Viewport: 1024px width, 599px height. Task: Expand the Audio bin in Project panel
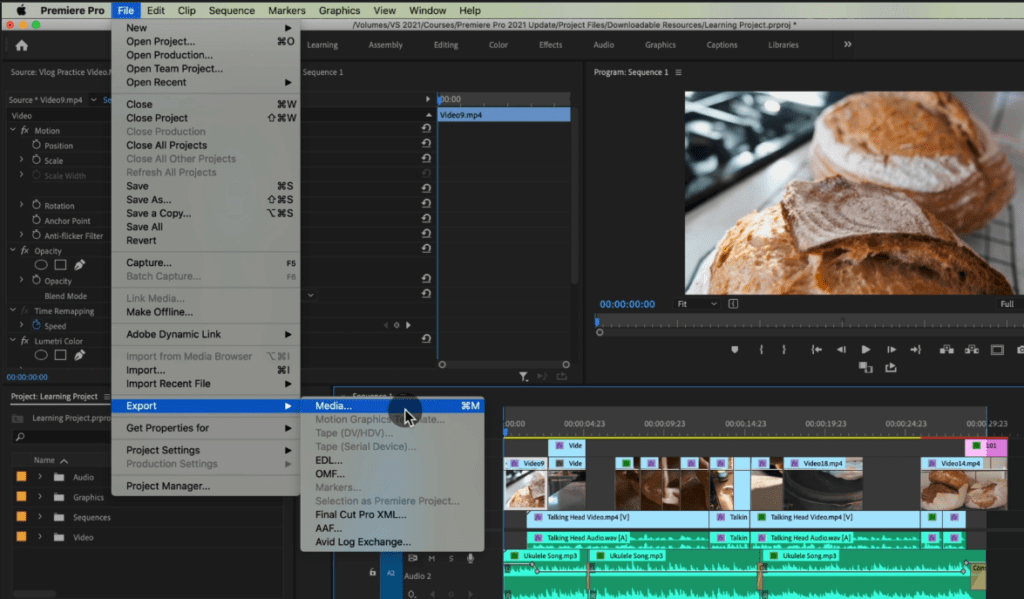coord(40,477)
